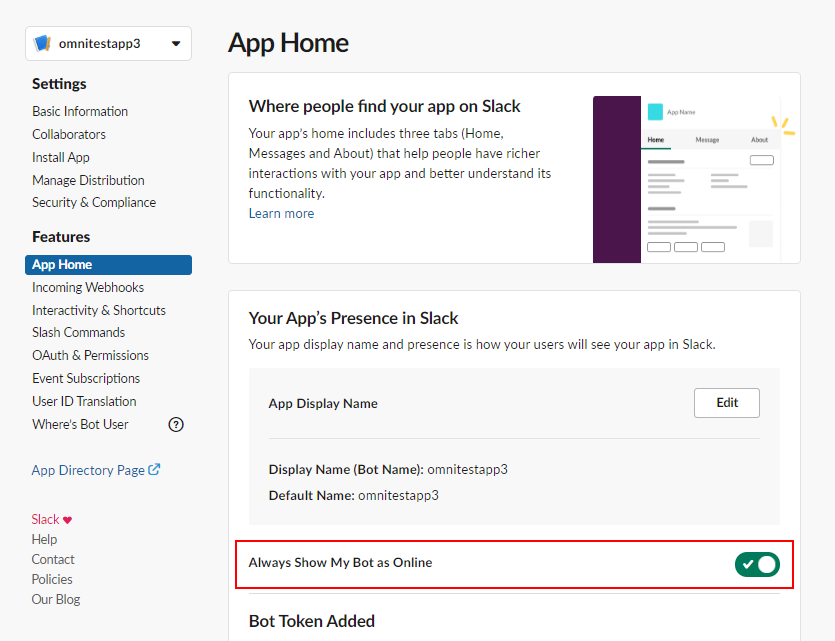
Task: Click the 'Bot Token Added' heading
Action: [312, 621]
